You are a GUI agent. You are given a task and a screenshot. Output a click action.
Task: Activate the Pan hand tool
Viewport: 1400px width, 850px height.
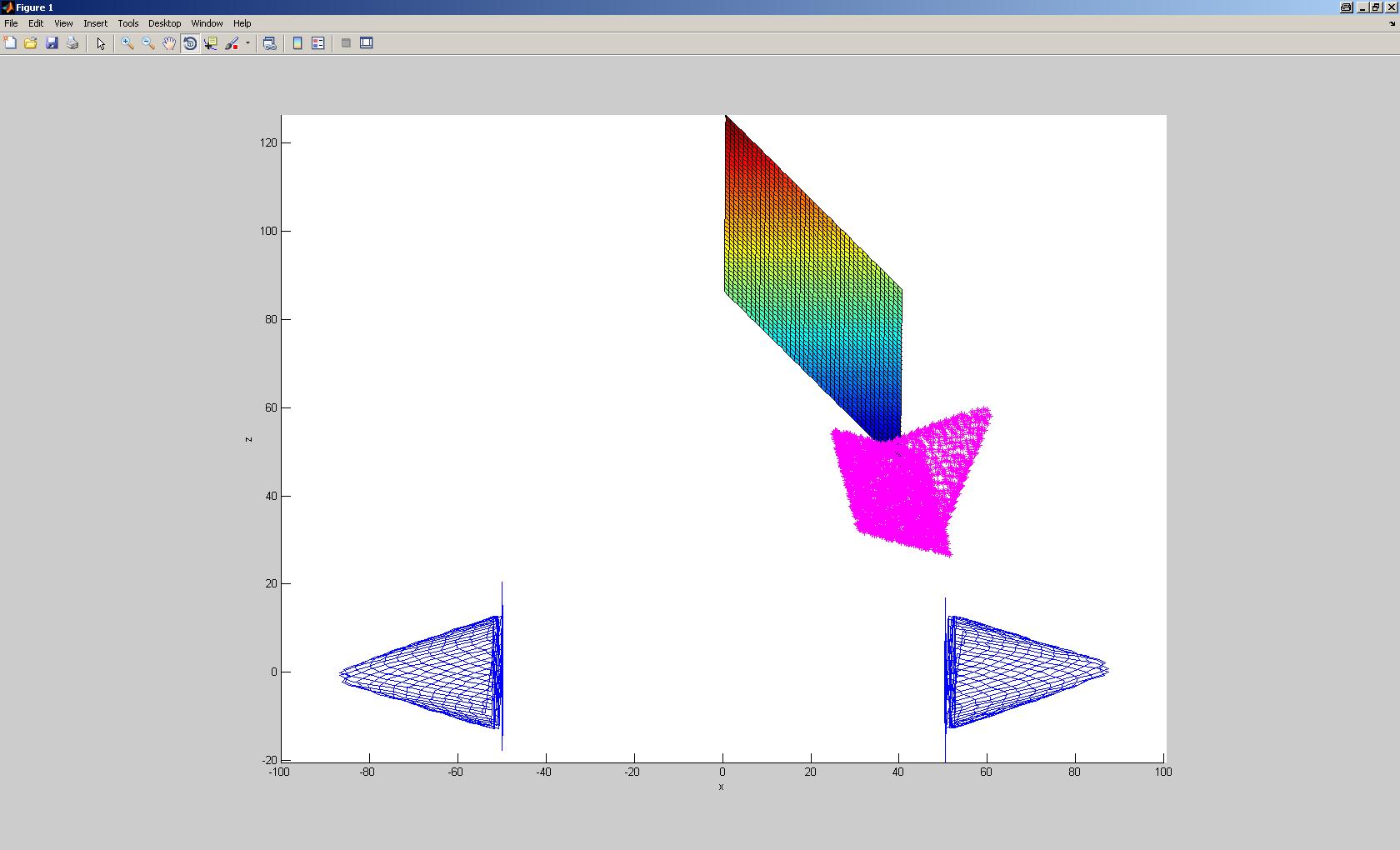click(x=169, y=43)
